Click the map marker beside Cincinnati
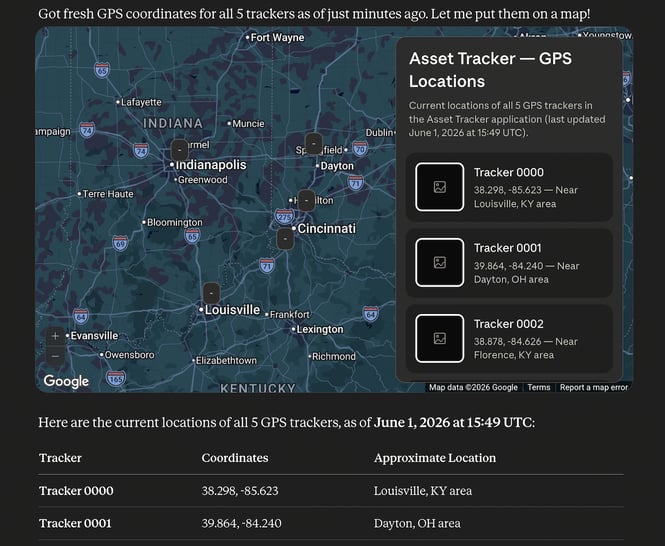Image resolution: width=665 pixels, height=546 pixels. point(285,238)
